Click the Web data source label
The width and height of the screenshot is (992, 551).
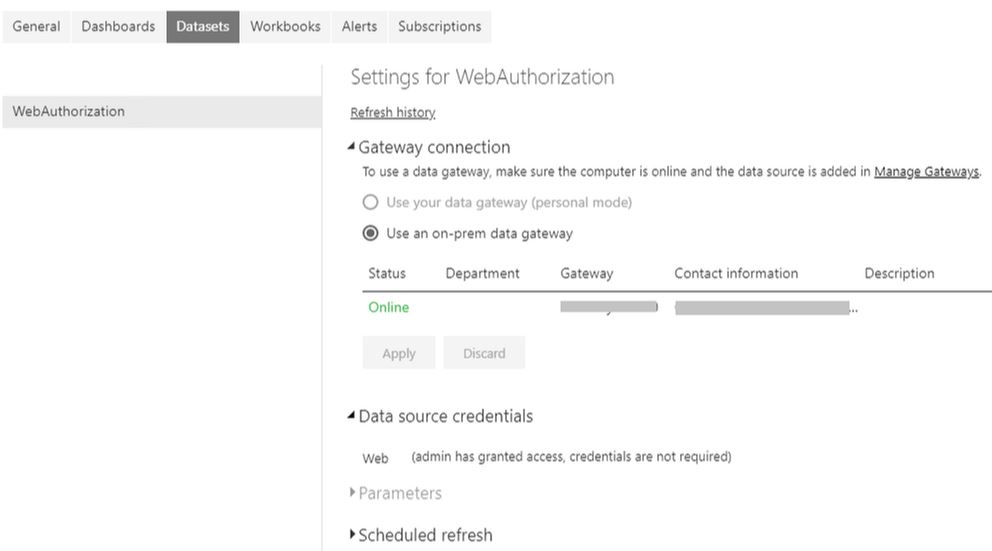(x=375, y=458)
